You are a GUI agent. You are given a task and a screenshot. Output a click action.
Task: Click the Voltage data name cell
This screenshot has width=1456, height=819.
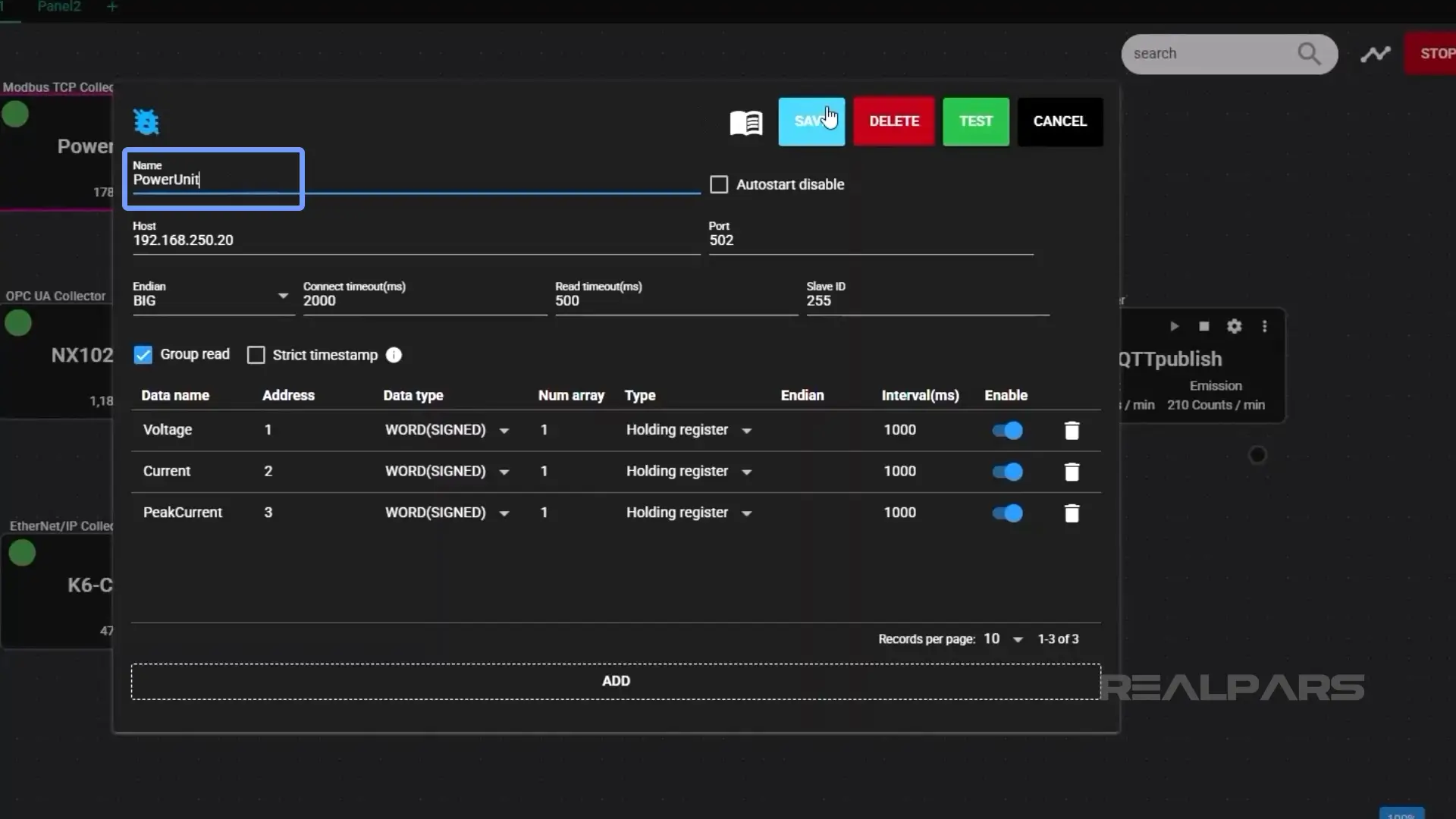[168, 430]
